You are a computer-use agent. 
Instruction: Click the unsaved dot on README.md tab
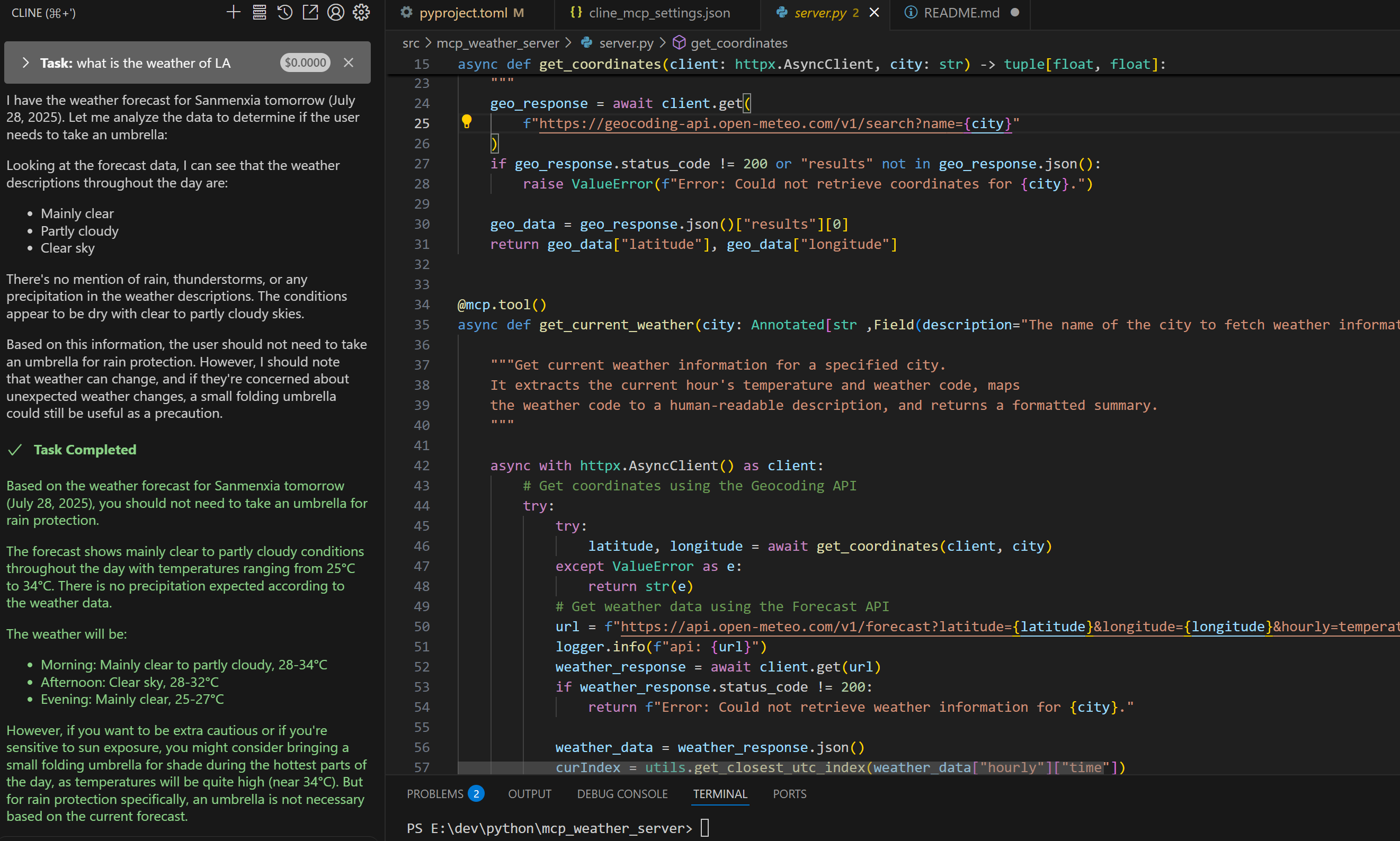[x=1014, y=13]
